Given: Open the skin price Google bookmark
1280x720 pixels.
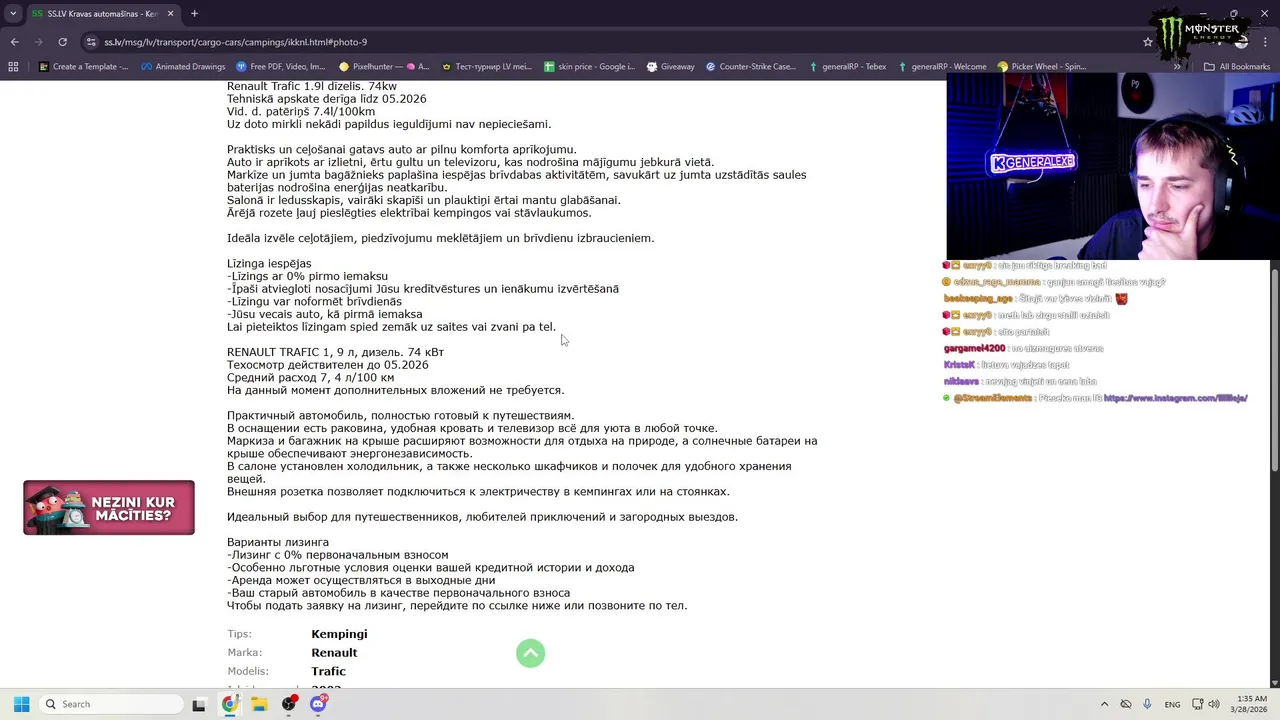Looking at the screenshot, I should coord(589,67).
